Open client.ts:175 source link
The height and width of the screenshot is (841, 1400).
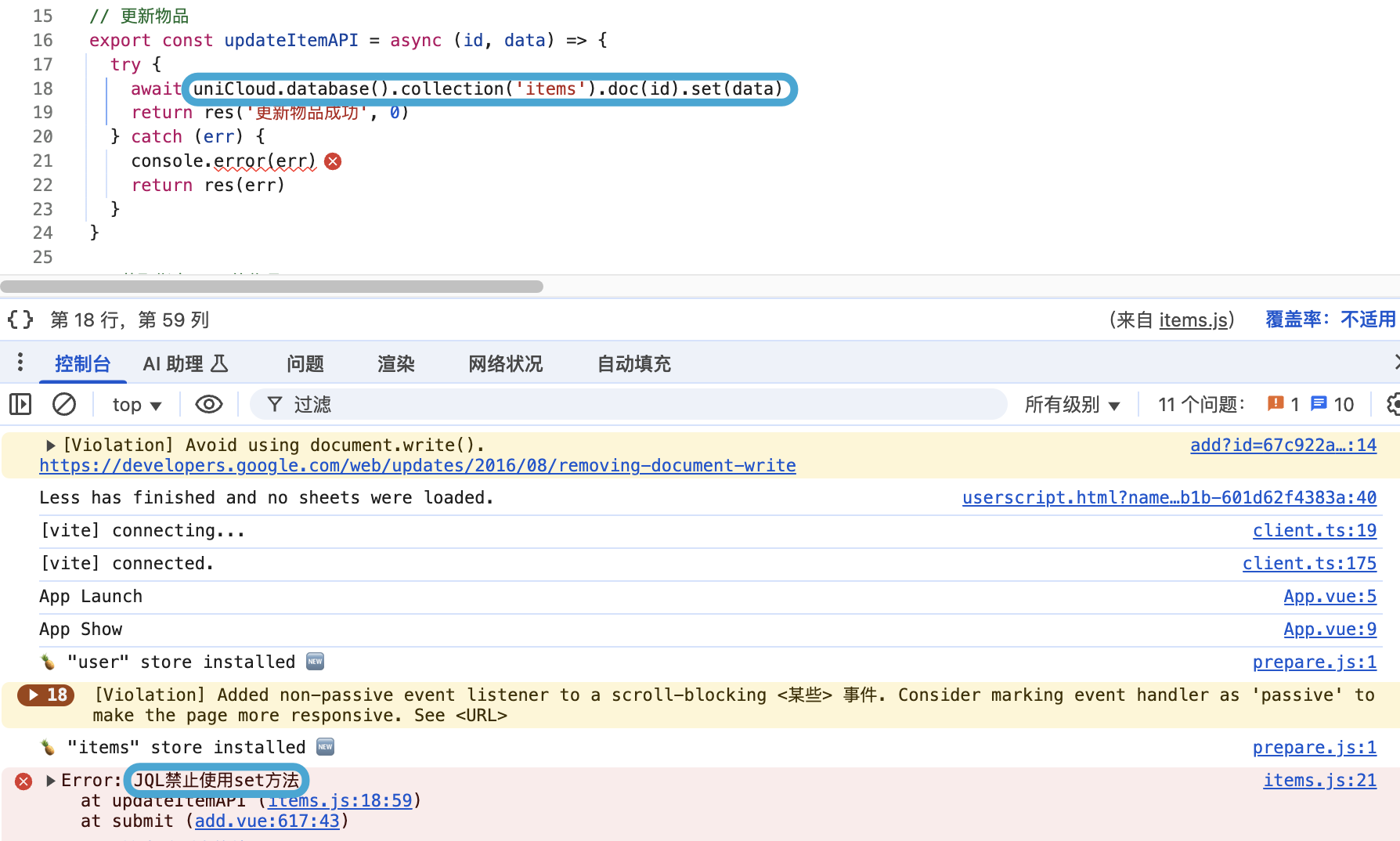tap(1309, 563)
